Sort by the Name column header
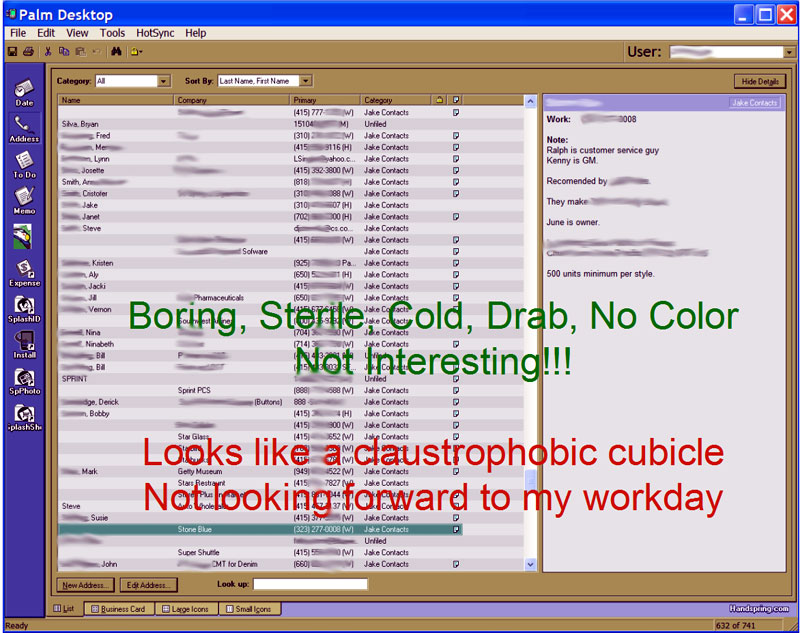Image resolution: width=800 pixels, height=633 pixels. (x=116, y=100)
